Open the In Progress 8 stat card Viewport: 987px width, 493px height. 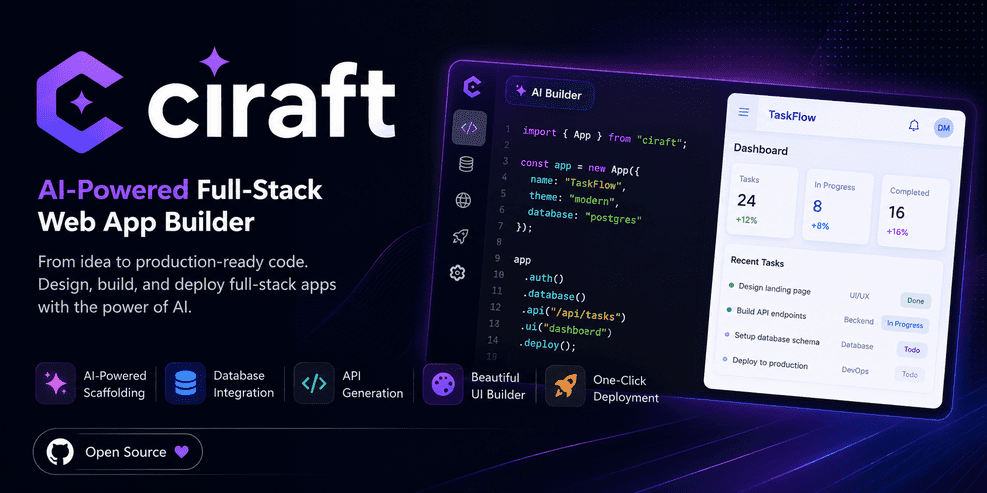click(x=838, y=207)
